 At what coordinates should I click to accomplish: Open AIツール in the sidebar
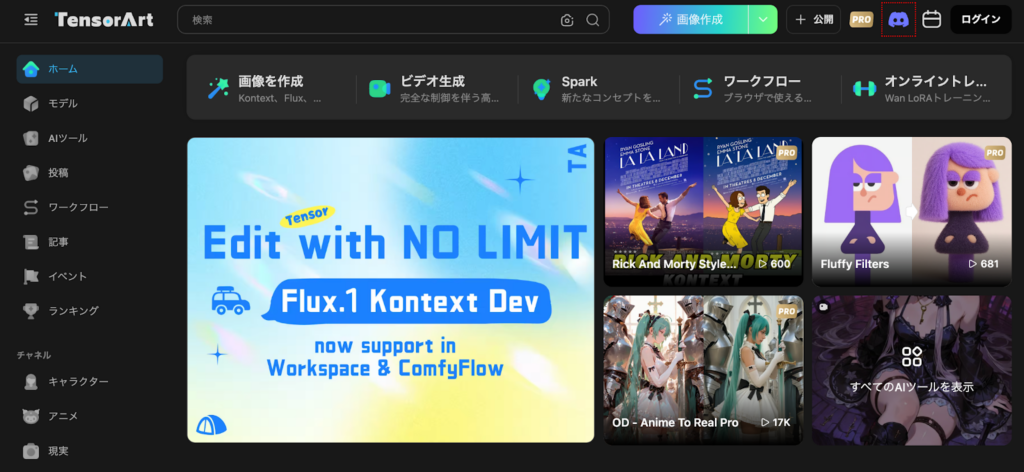pos(89,138)
